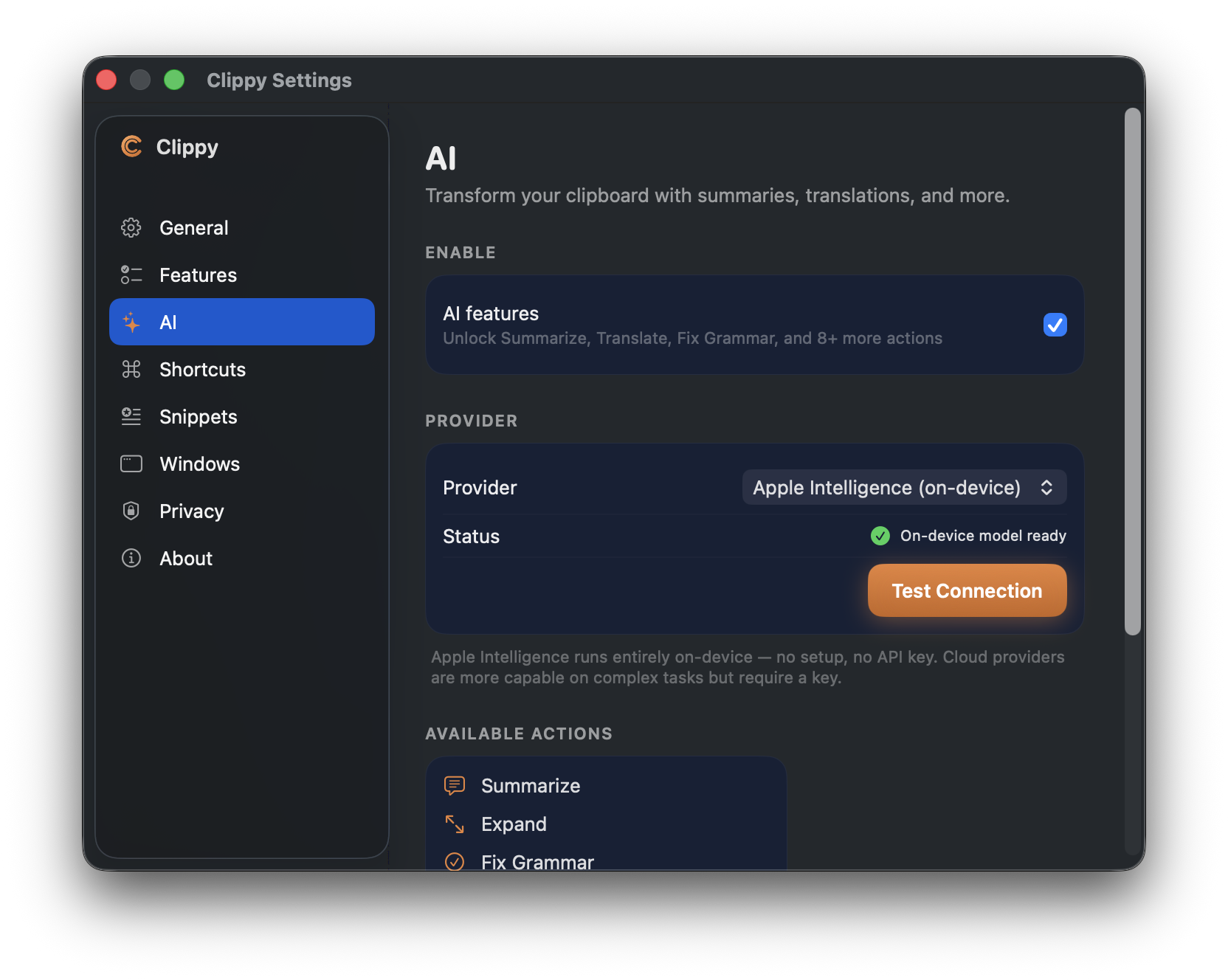Go to the Features section
Viewport: 1228px width, 980px height.
242,275
